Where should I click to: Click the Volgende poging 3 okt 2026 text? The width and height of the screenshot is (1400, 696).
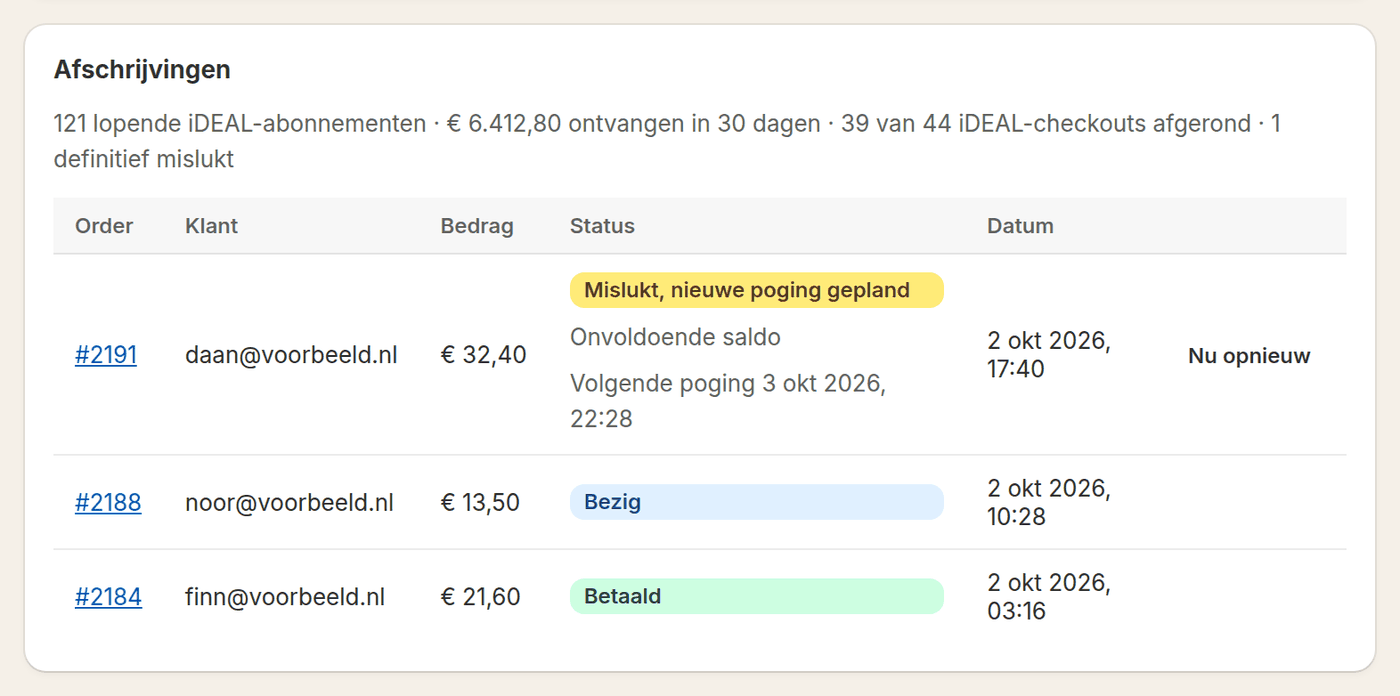pos(728,400)
